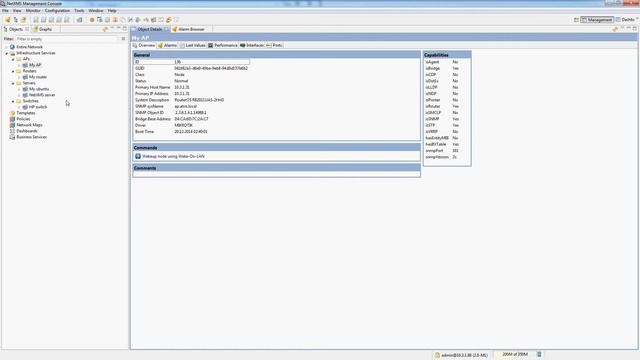Screen dimensions: 640x360
Task: Open the Alarms sub-tab
Action: [167, 45]
